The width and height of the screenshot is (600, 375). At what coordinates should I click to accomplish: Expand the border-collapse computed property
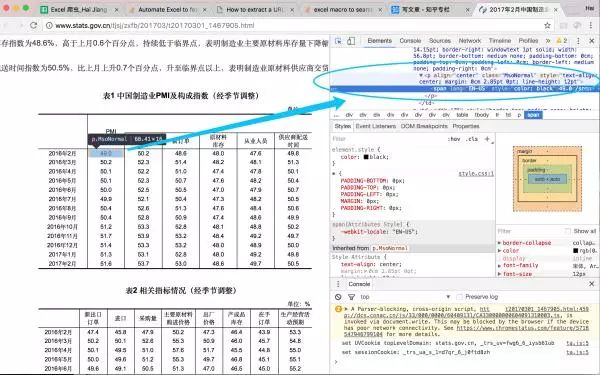(499, 243)
